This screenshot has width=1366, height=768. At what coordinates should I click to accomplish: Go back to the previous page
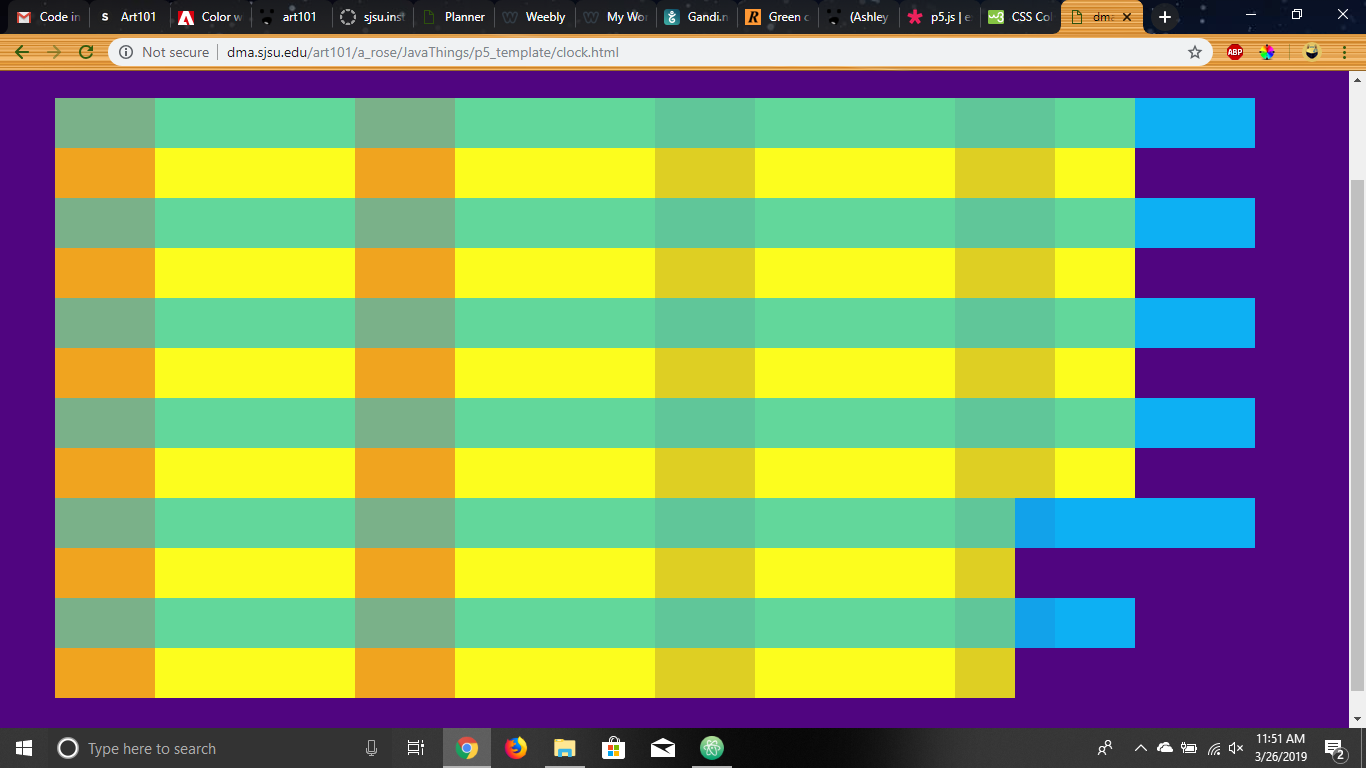pyautogui.click(x=22, y=52)
